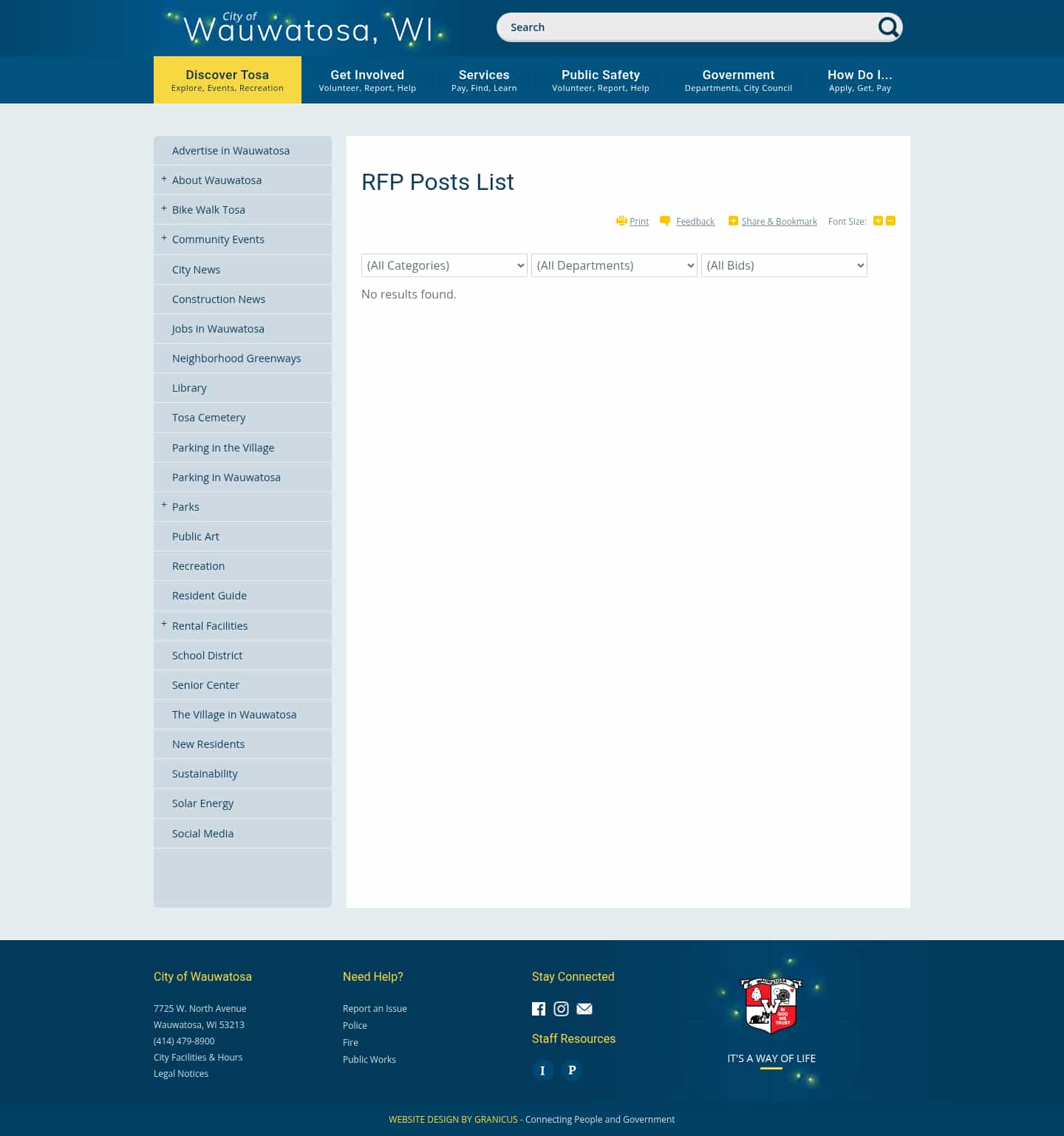Open the Discover Tosa menu tab
1064x1136 pixels.
pos(228,80)
